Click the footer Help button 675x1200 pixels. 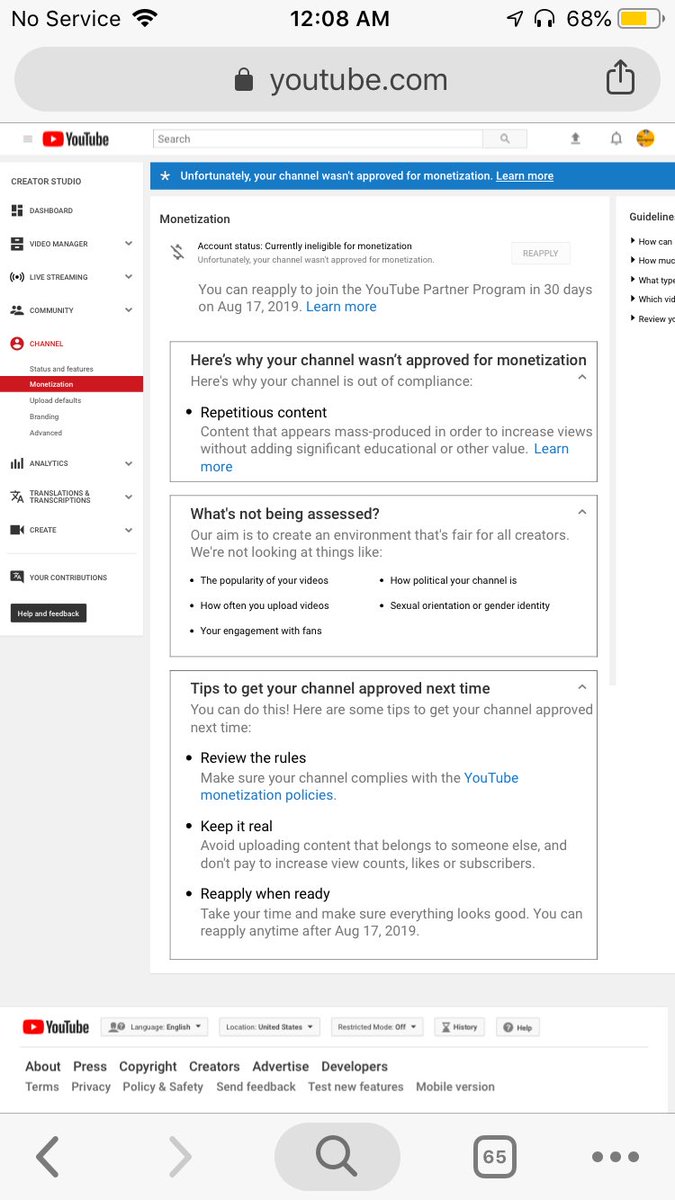pyautogui.click(x=518, y=1027)
